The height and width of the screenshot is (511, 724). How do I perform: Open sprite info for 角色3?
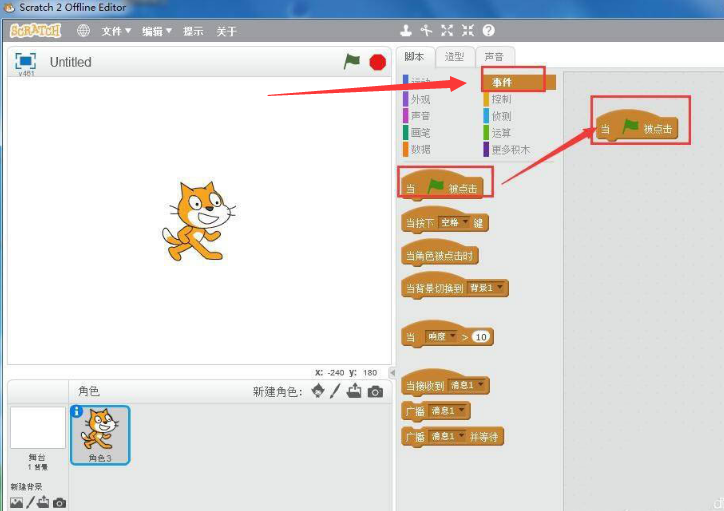pos(77,411)
